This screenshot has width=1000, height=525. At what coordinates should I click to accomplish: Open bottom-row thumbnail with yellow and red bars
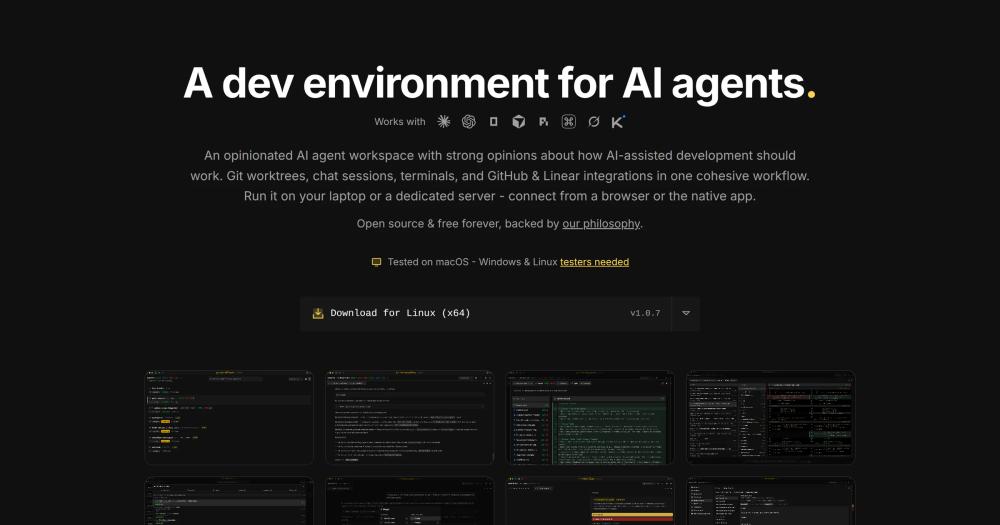pos(590,501)
